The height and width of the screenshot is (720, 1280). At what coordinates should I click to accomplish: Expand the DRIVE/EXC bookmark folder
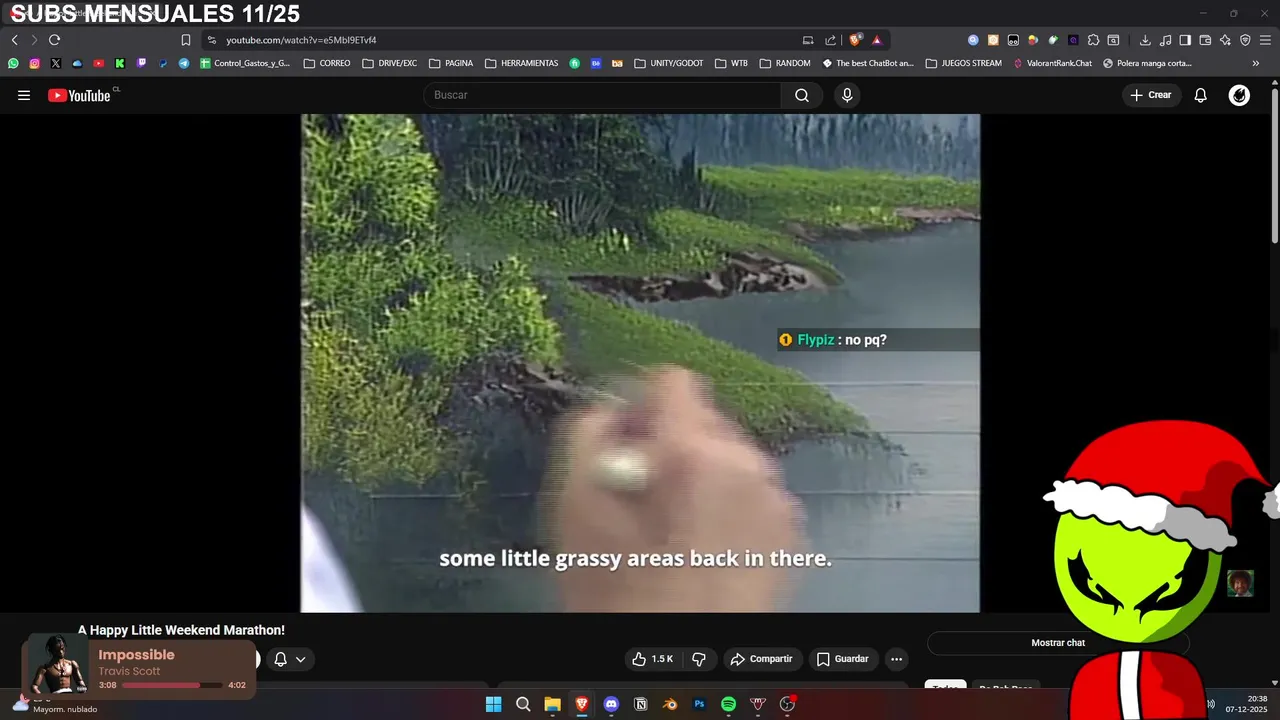(x=390, y=63)
